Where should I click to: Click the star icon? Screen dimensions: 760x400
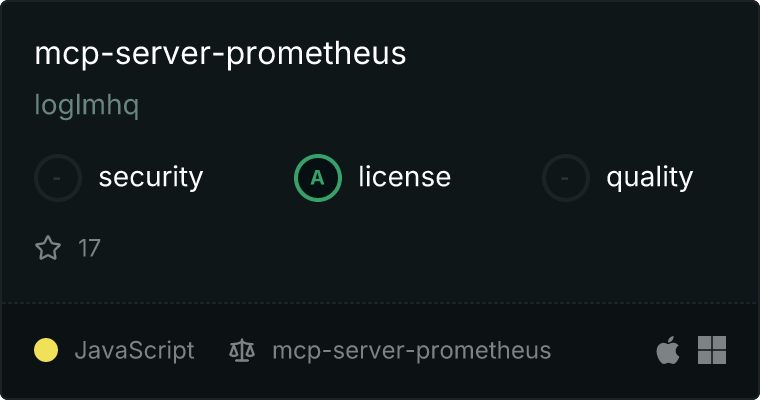click(48, 248)
